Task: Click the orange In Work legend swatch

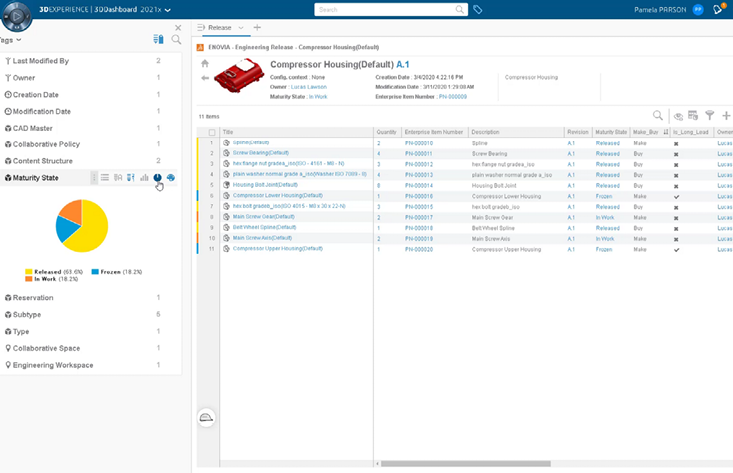Action: click(29, 279)
